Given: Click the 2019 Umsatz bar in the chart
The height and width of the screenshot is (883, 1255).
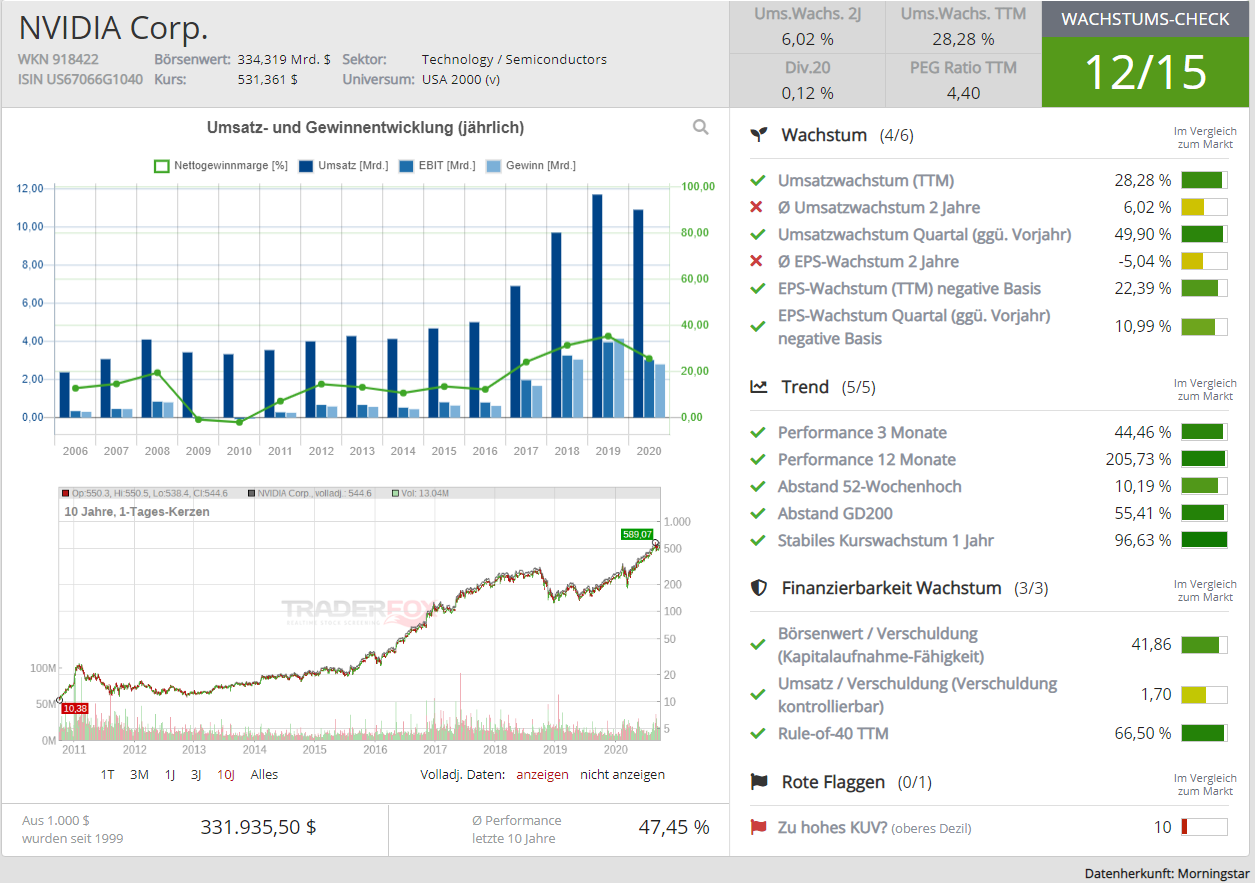Looking at the screenshot, I should (596, 305).
